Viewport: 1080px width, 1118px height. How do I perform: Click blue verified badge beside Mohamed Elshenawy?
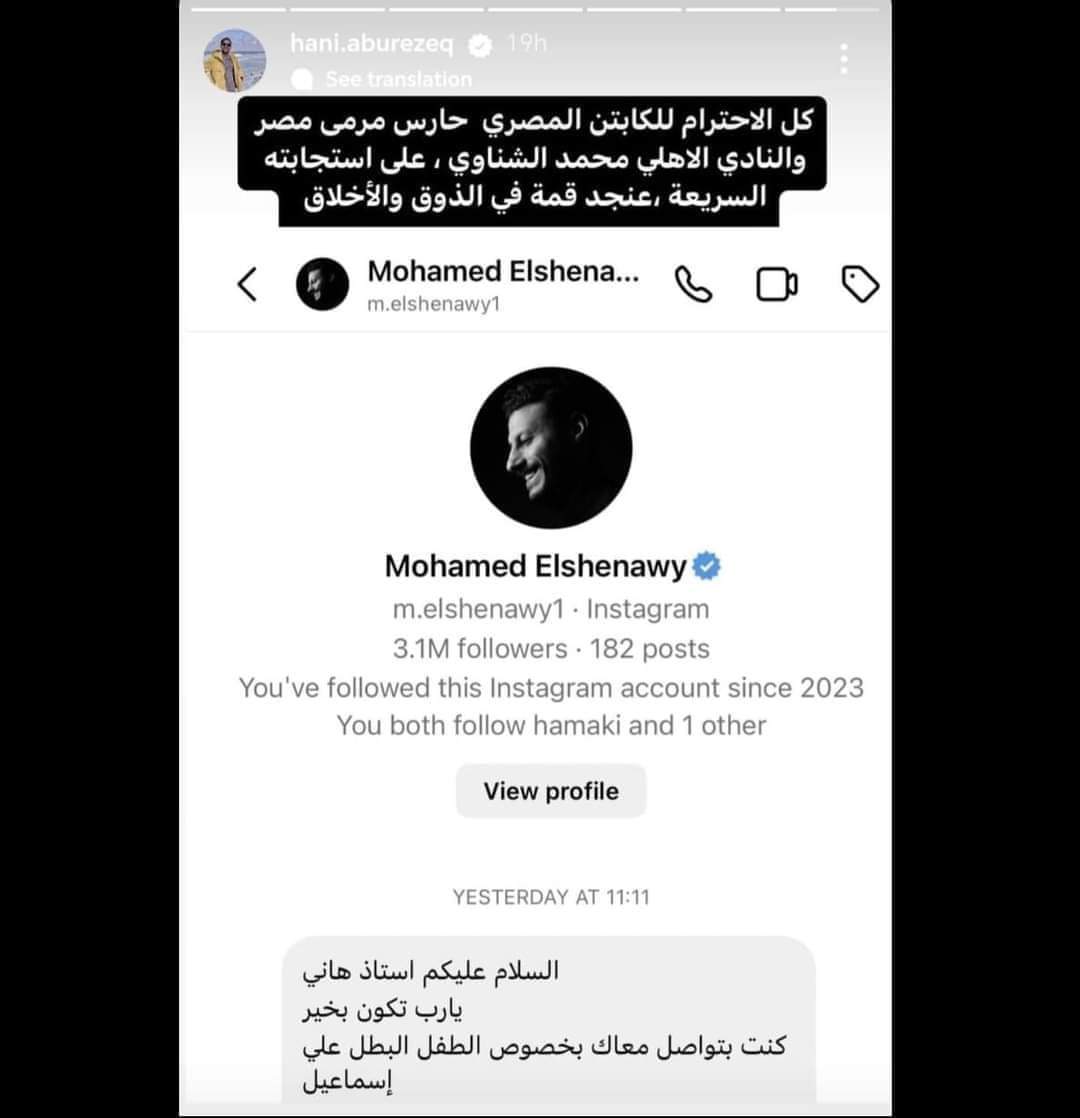pos(706,566)
